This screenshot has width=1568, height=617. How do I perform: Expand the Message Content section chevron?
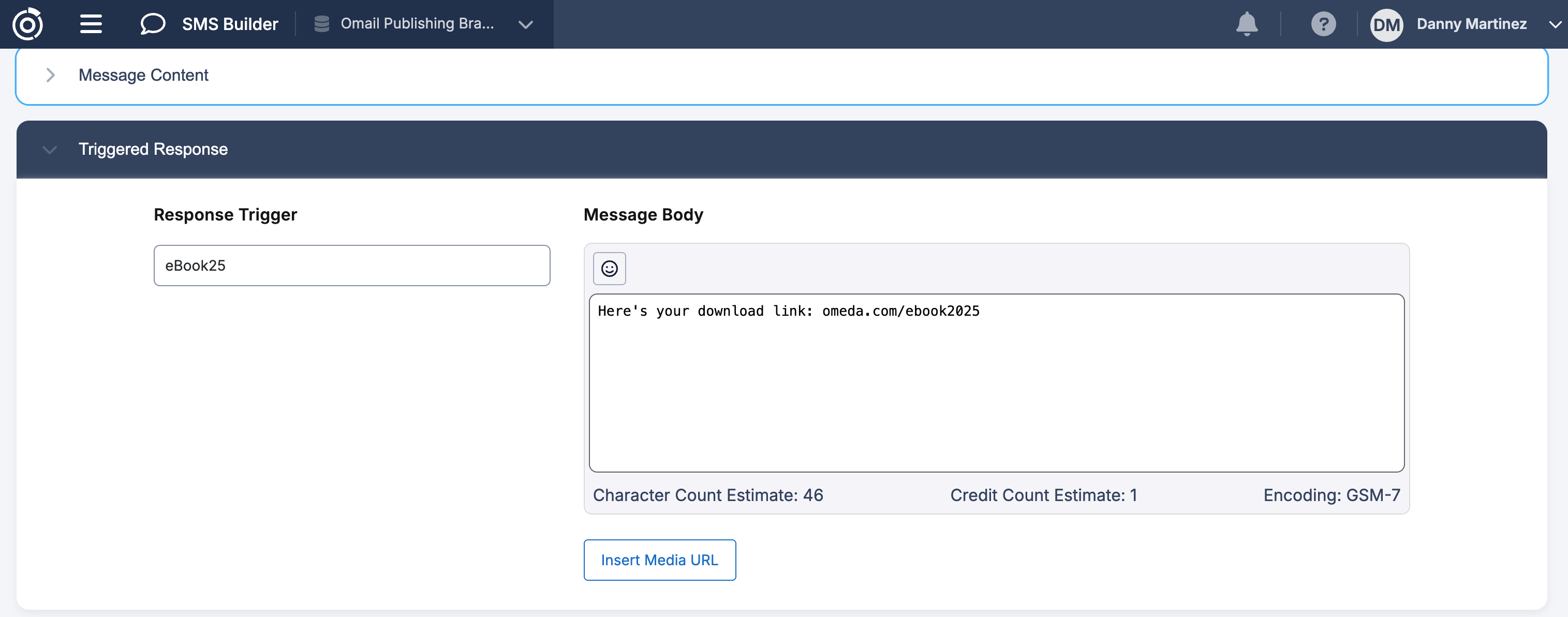coord(51,75)
